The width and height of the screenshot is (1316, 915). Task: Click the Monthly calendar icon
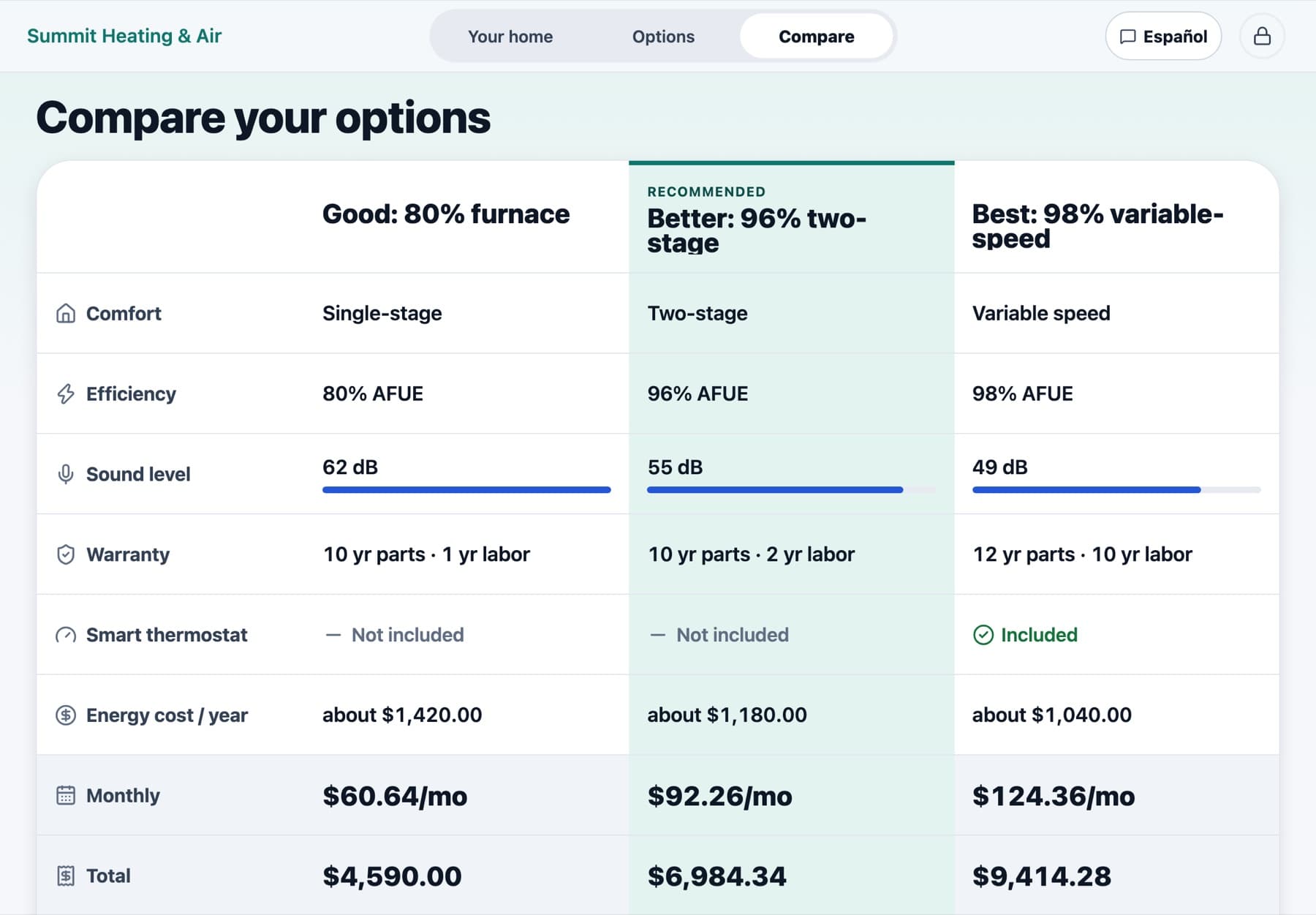(66, 795)
